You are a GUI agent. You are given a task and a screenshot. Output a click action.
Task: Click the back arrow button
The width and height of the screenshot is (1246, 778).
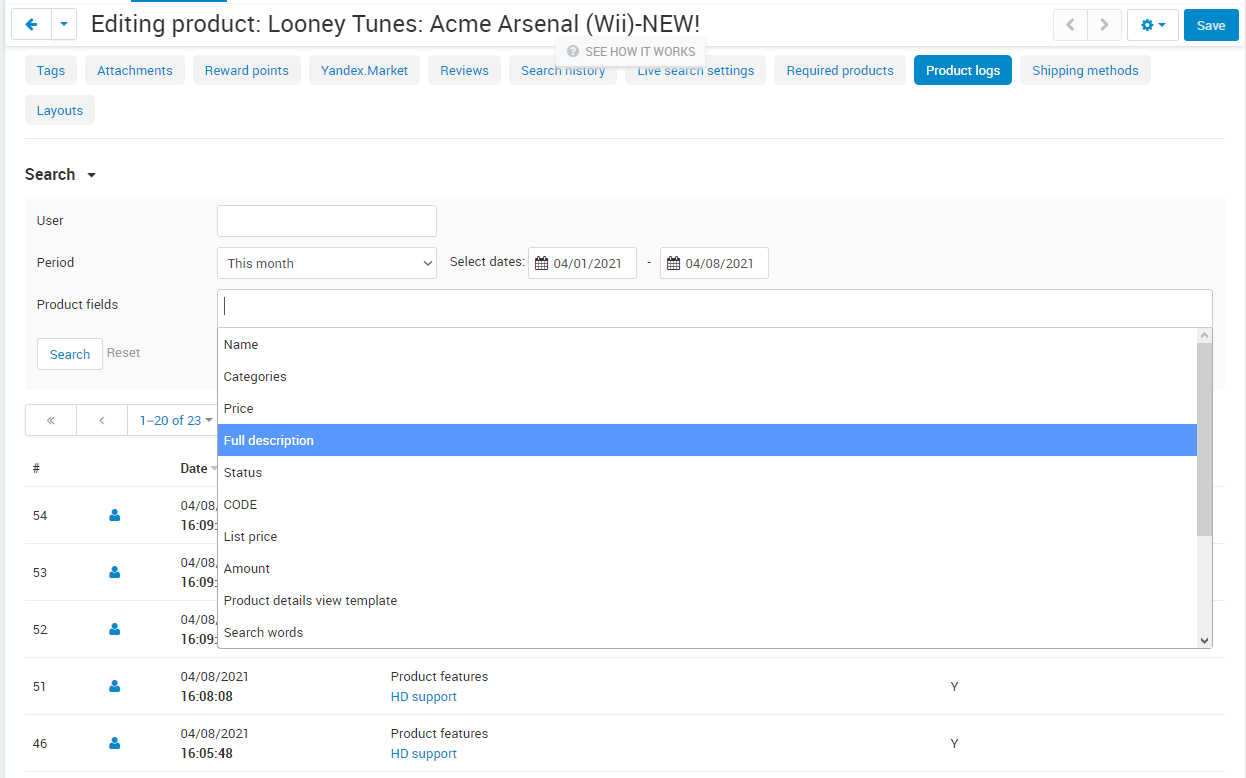pos(31,24)
